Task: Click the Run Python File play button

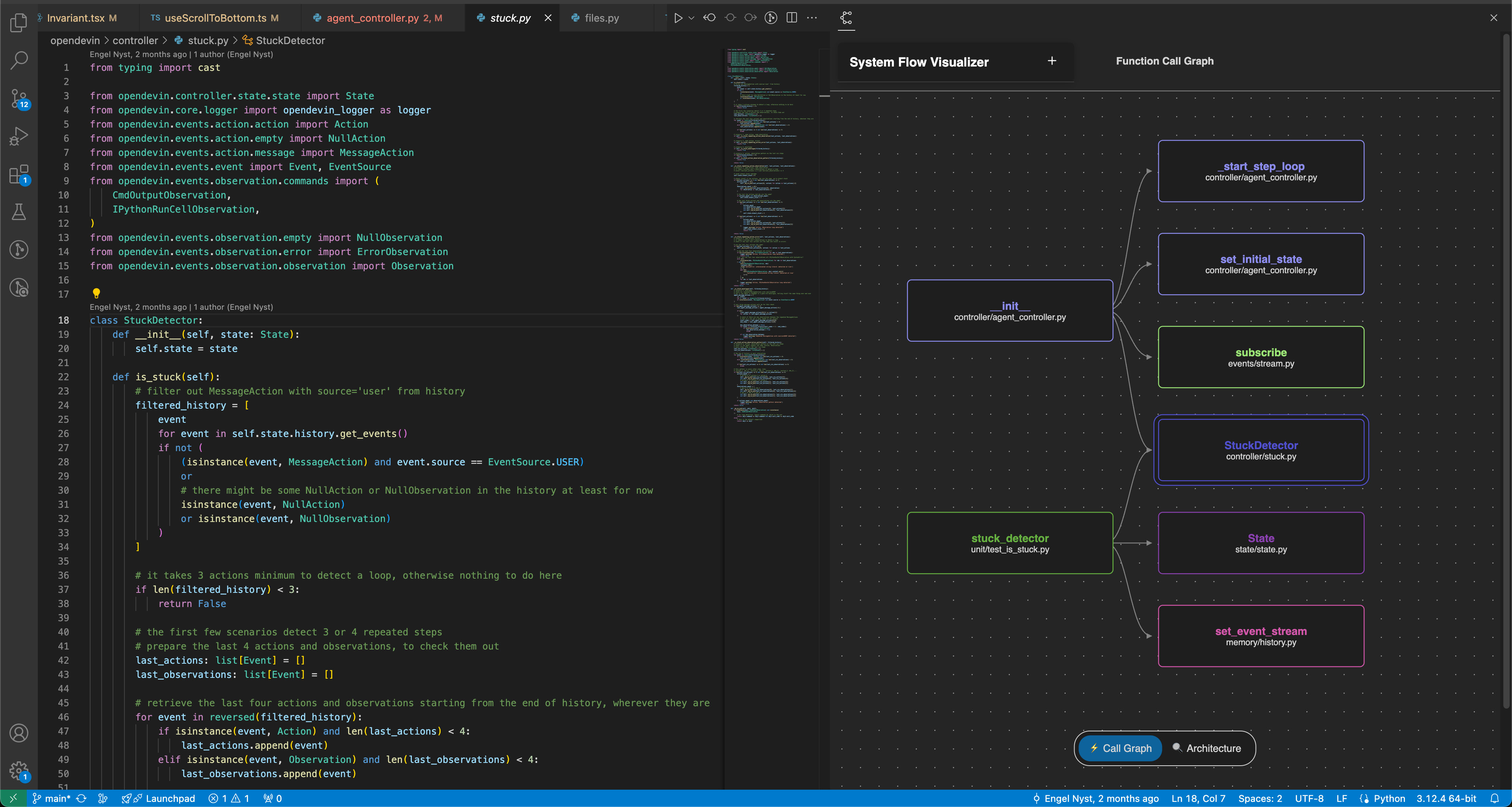Action: 678,18
